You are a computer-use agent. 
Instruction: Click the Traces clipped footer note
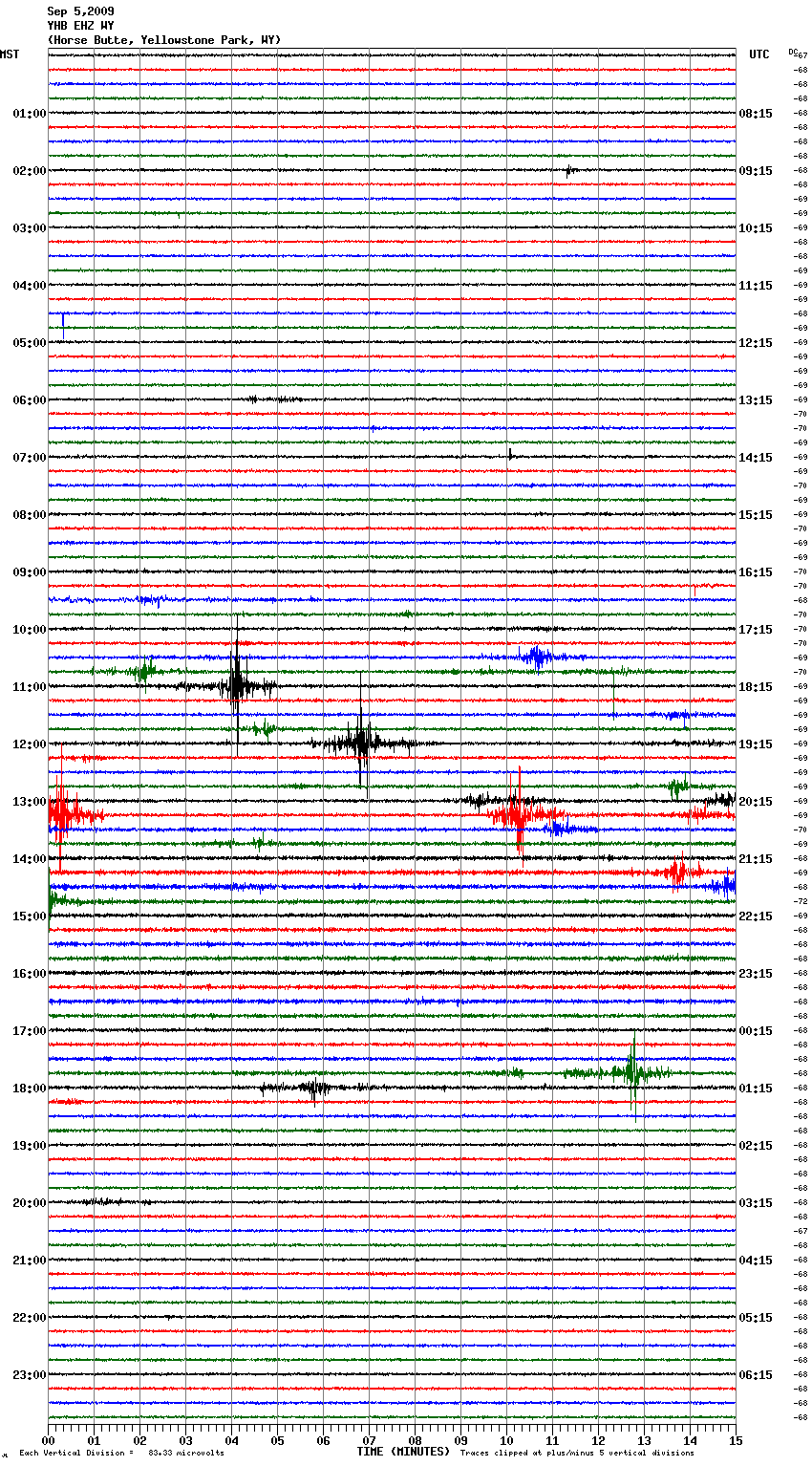577,1453
